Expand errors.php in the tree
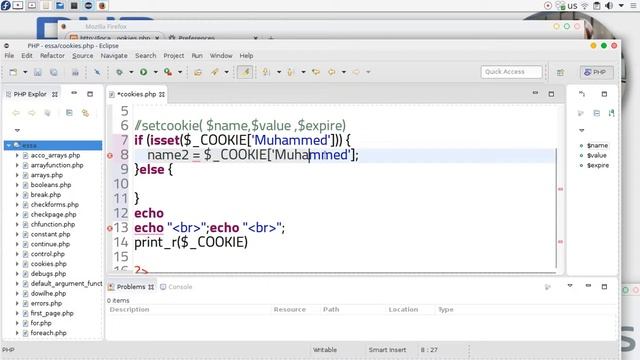The height and width of the screenshot is (360, 640). 17,303
